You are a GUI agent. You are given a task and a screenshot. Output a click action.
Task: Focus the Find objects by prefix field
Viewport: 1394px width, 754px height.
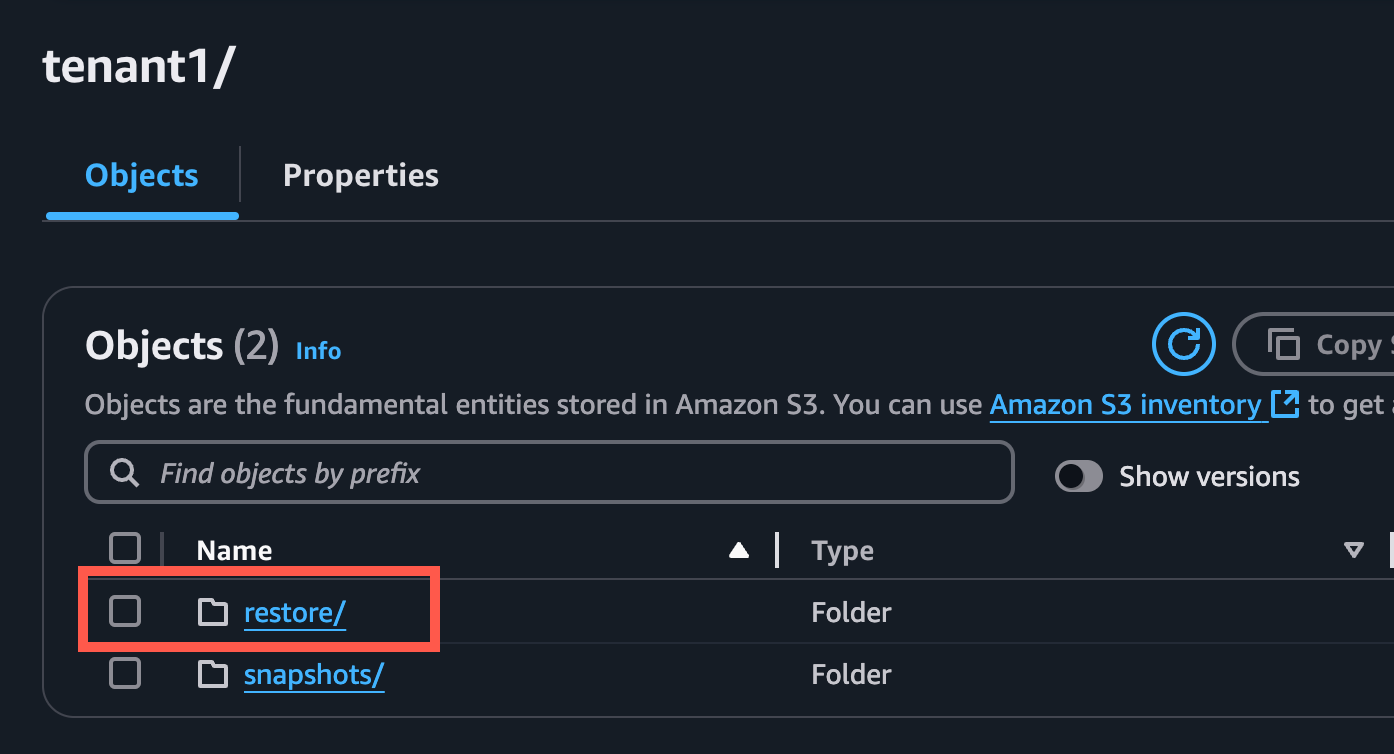point(580,473)
